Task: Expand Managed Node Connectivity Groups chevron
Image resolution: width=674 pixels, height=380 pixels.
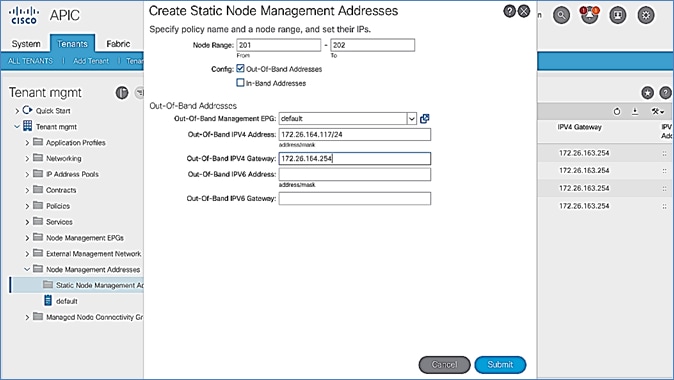Action: click(27, 317)
